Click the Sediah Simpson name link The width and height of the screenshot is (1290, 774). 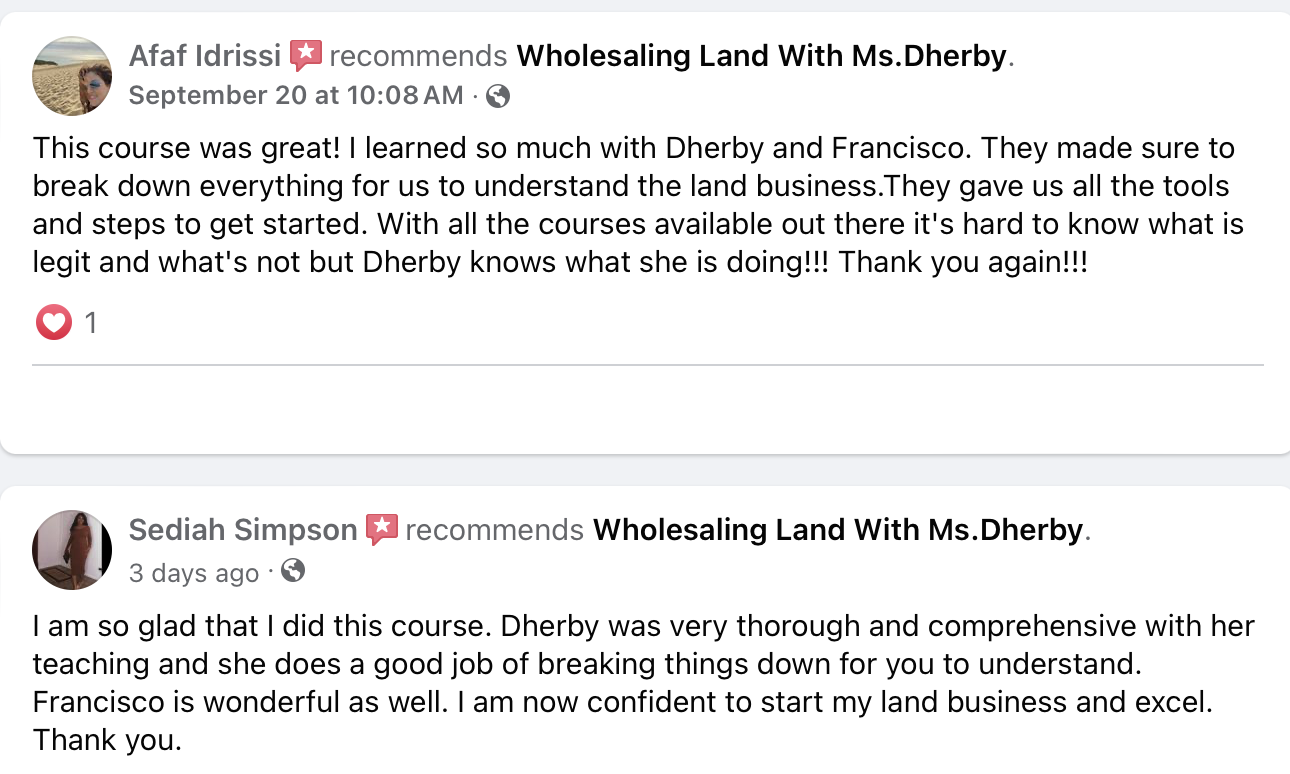[x=243, y=530]
